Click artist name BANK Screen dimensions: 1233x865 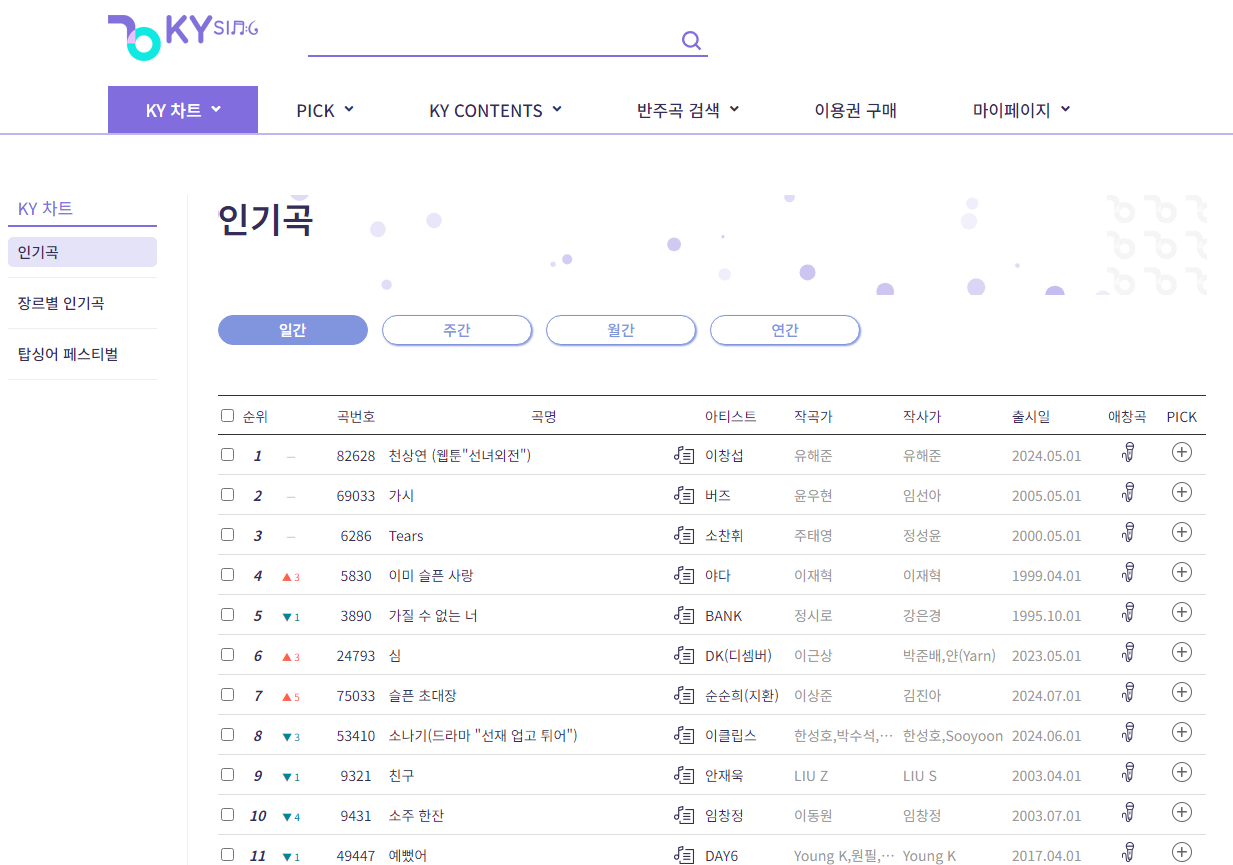[724, 616]
